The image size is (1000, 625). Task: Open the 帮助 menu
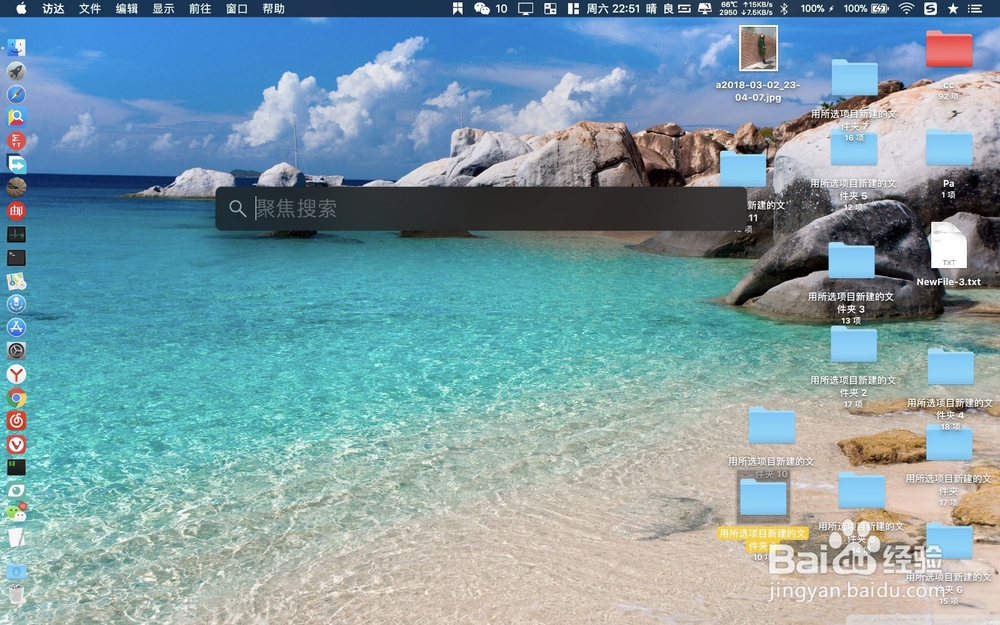pyautogui.click(x=274, y=8)
